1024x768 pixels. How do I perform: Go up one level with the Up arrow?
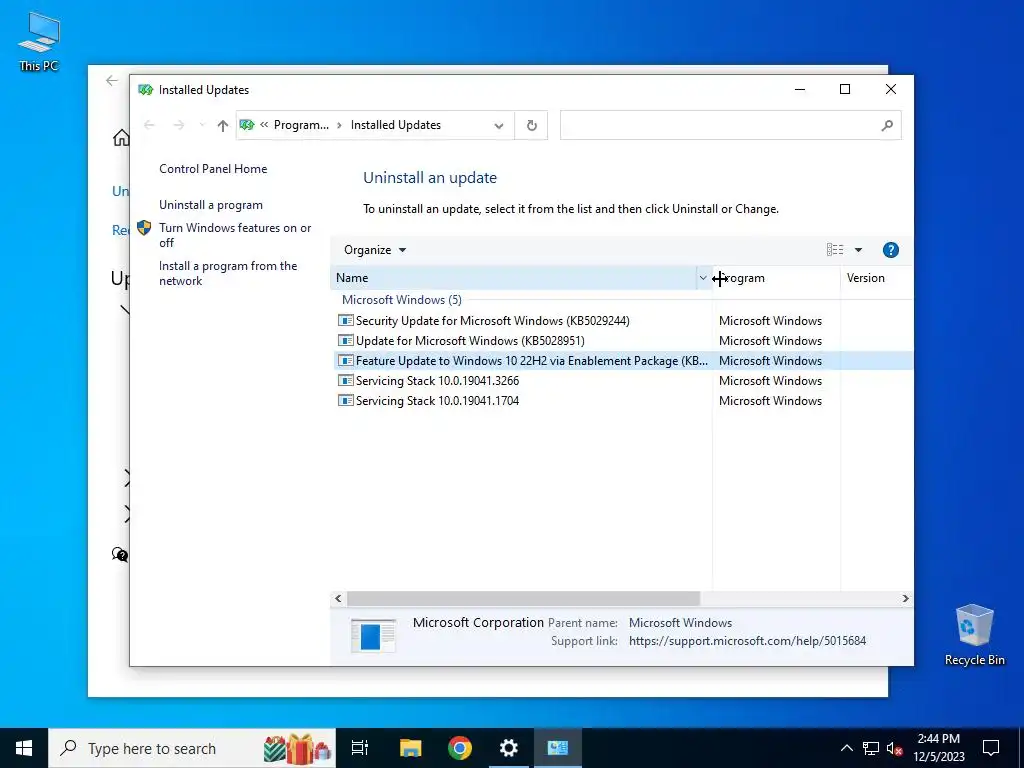pos(223,125)
